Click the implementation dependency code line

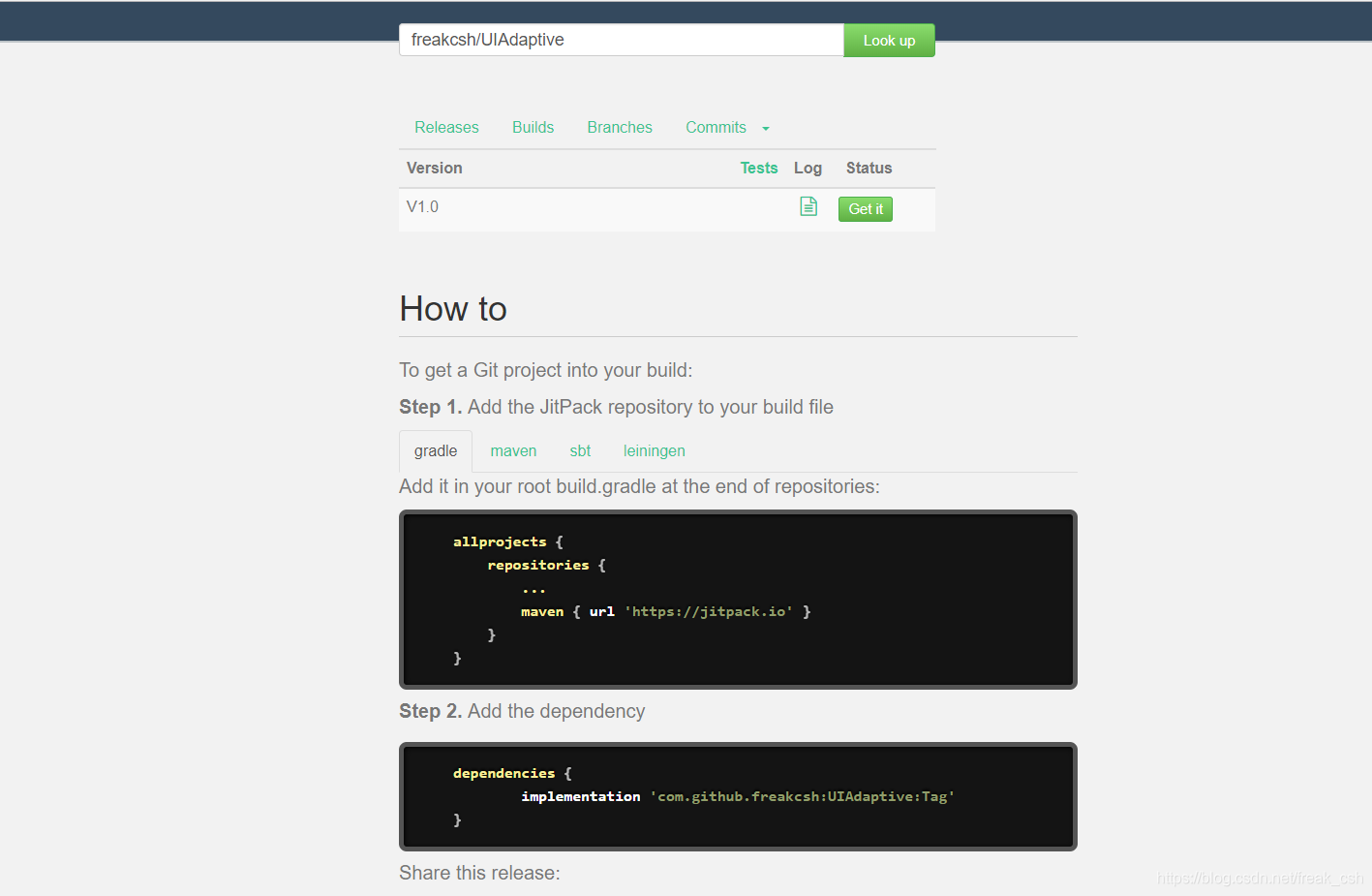[x=738, y=797]
